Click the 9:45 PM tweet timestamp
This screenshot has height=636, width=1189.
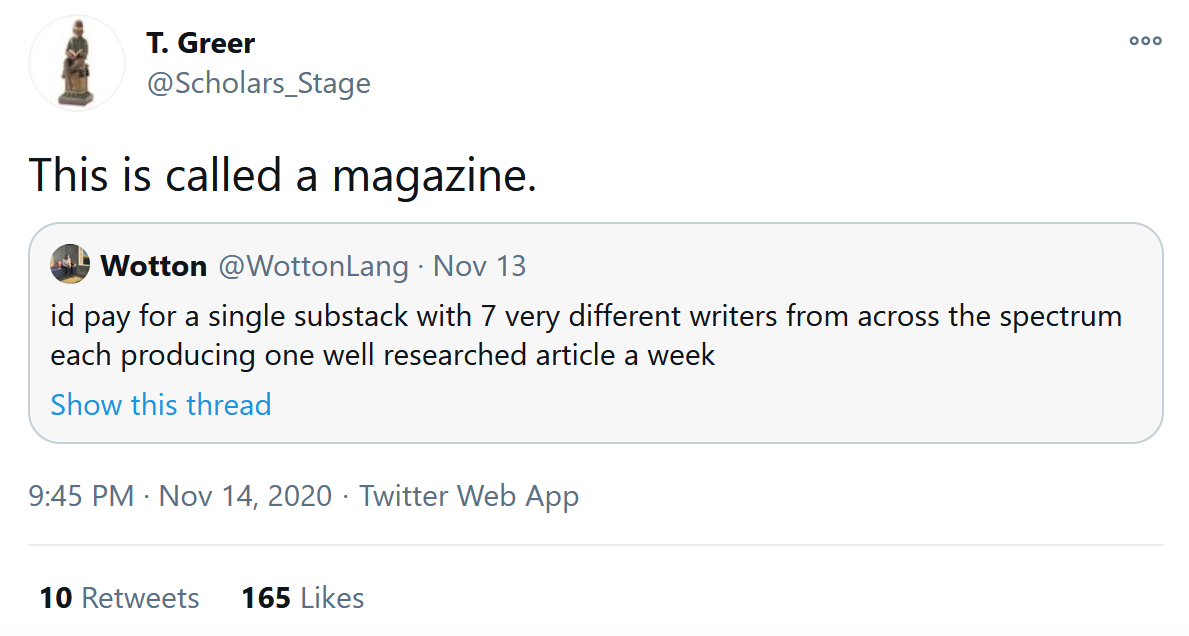pos(81,496)
